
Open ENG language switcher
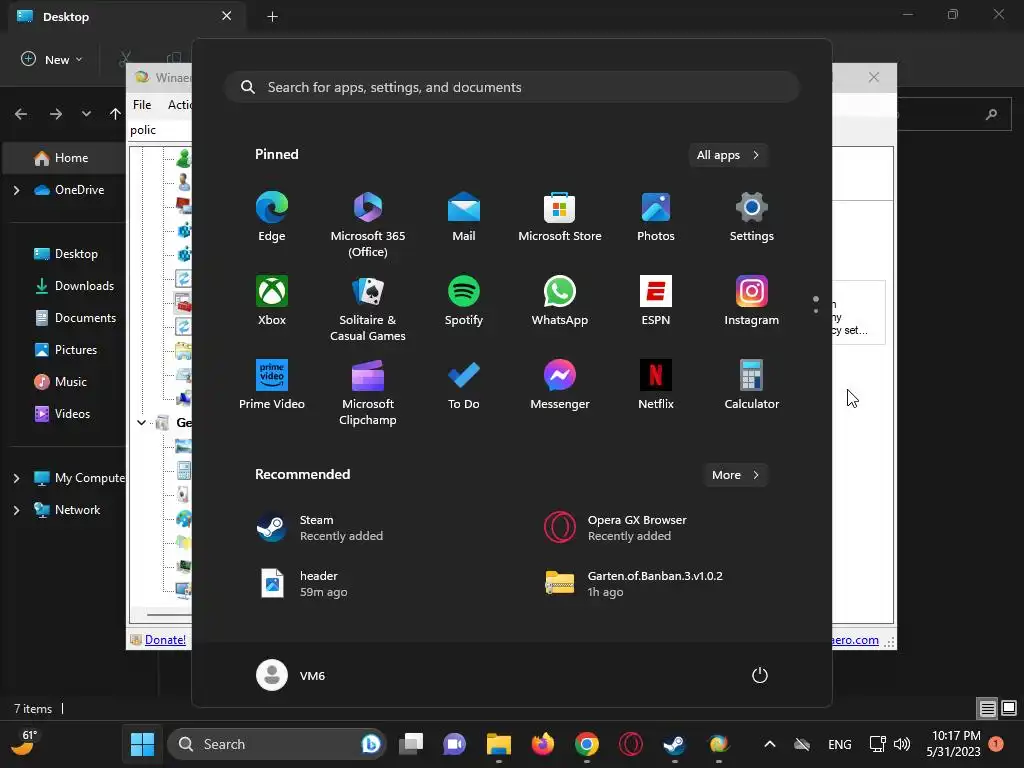point(840,744)
